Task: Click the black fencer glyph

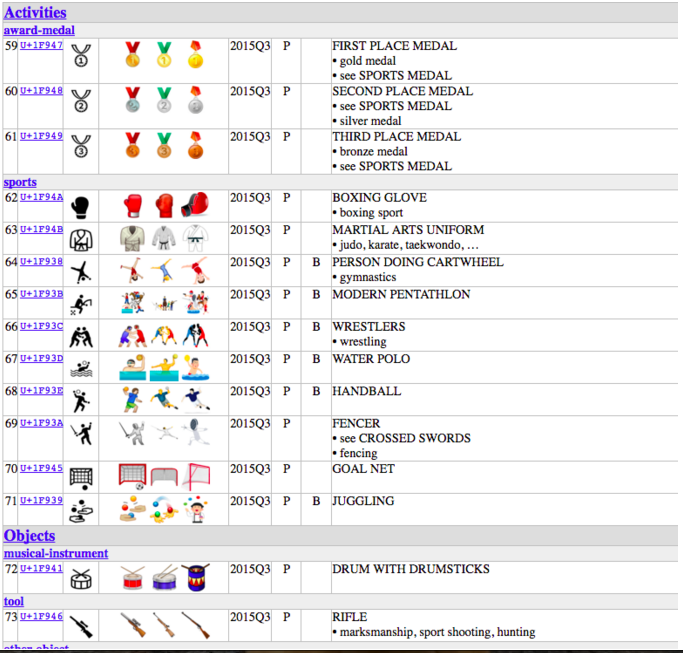Action: 82,434
